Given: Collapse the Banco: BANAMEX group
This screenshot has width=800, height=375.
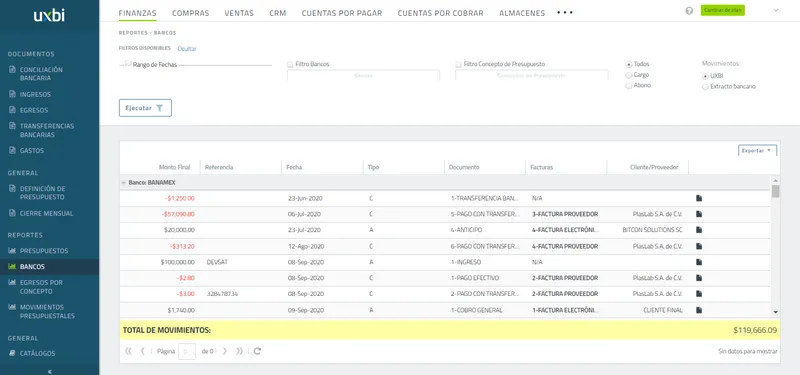Looking at the screenshot, I should click(123, 183).
